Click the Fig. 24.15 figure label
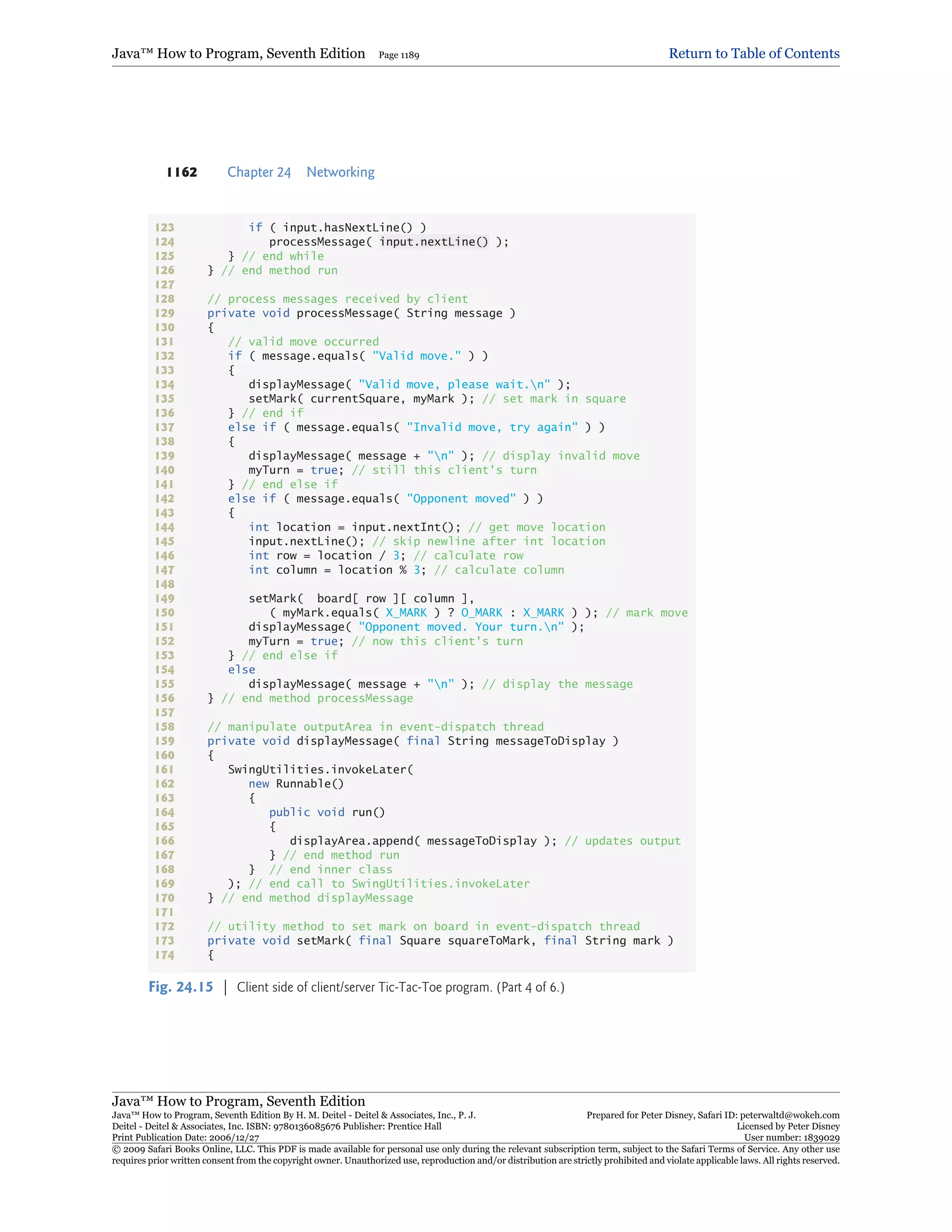Viewport: 952px width, 1232px height. click(180, 987)
